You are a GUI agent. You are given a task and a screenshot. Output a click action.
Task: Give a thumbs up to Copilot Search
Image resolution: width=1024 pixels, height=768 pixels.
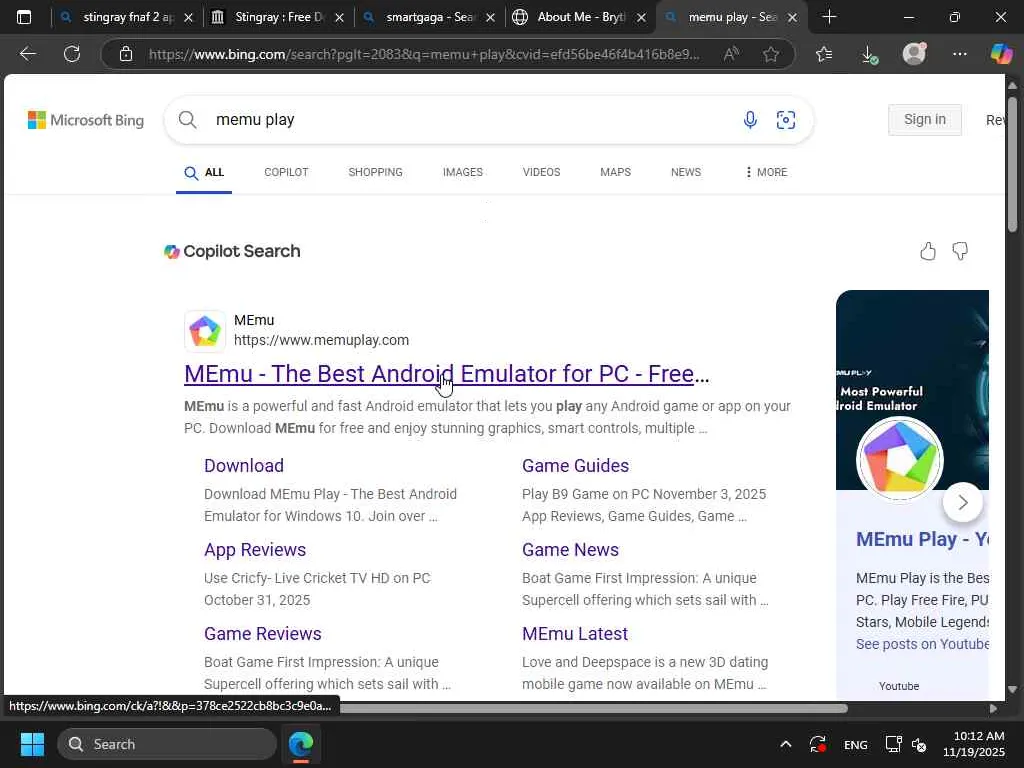[927, 251]
